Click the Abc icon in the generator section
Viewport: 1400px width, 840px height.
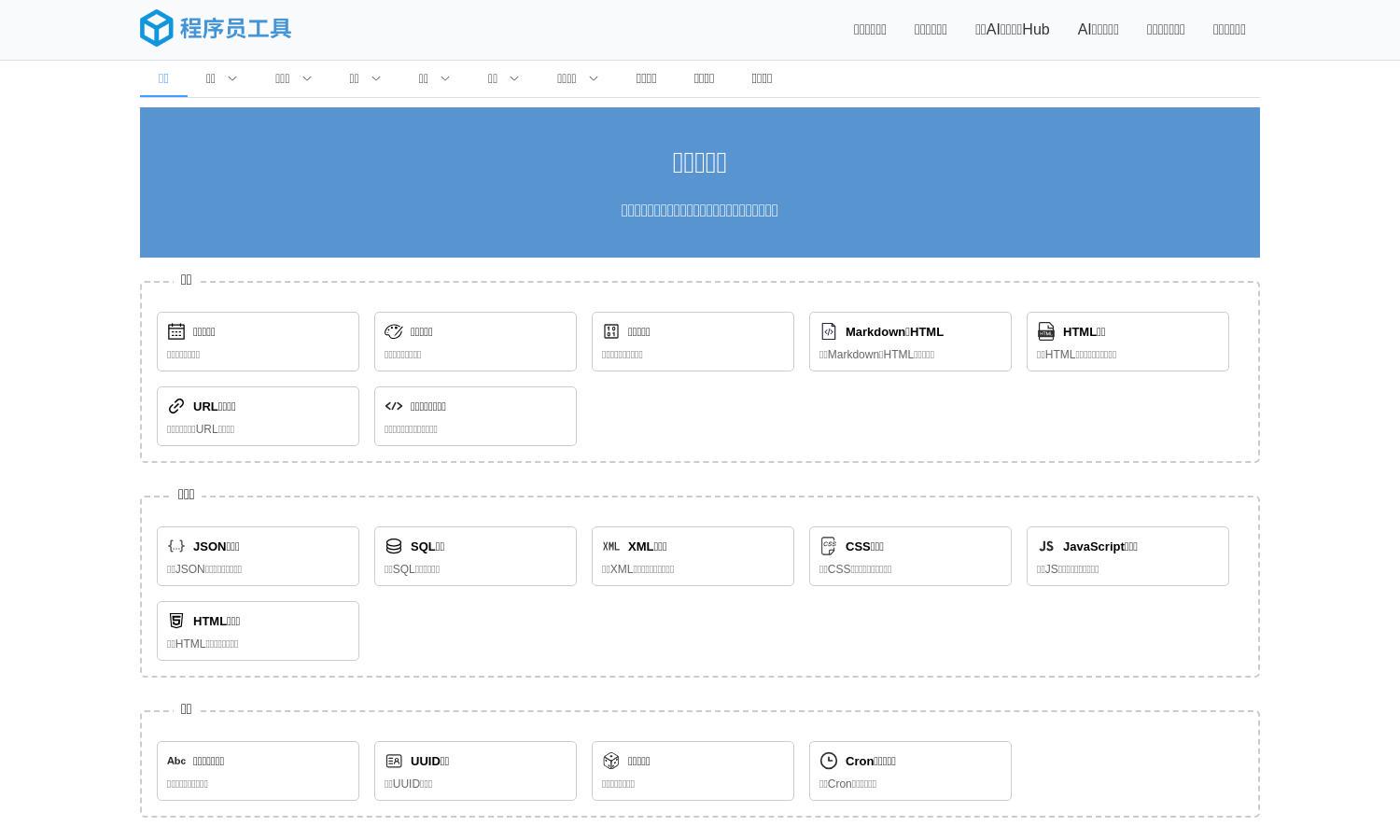click(x=176, y=761)
